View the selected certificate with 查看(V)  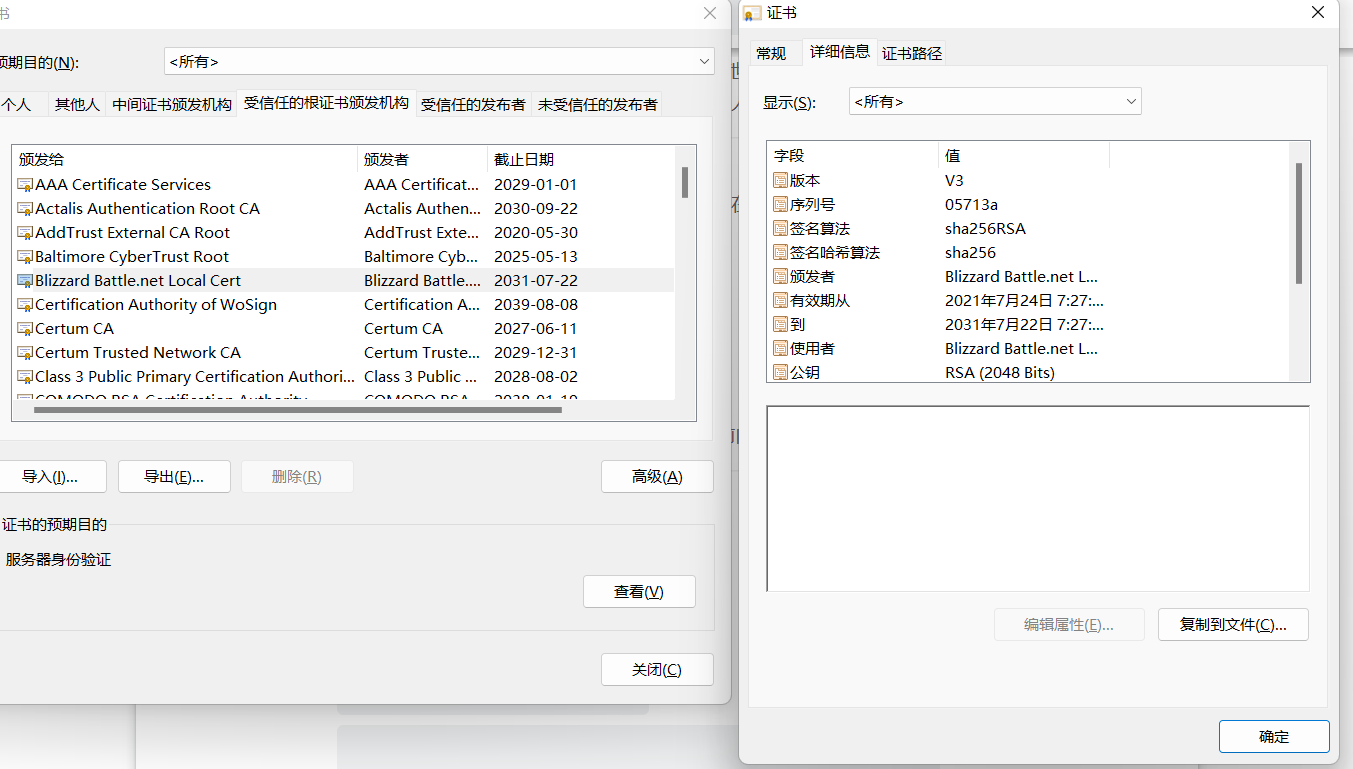pos(639,592)
